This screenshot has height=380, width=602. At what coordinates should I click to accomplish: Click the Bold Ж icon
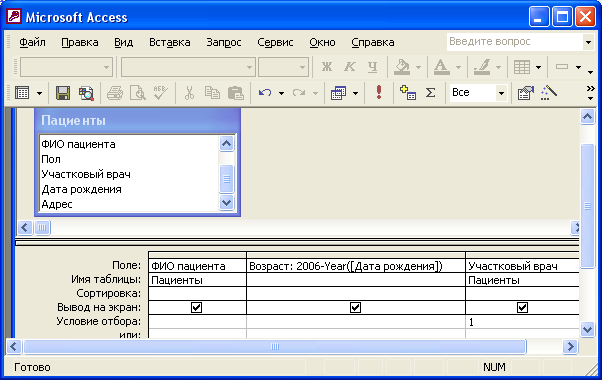coord(327,67)
